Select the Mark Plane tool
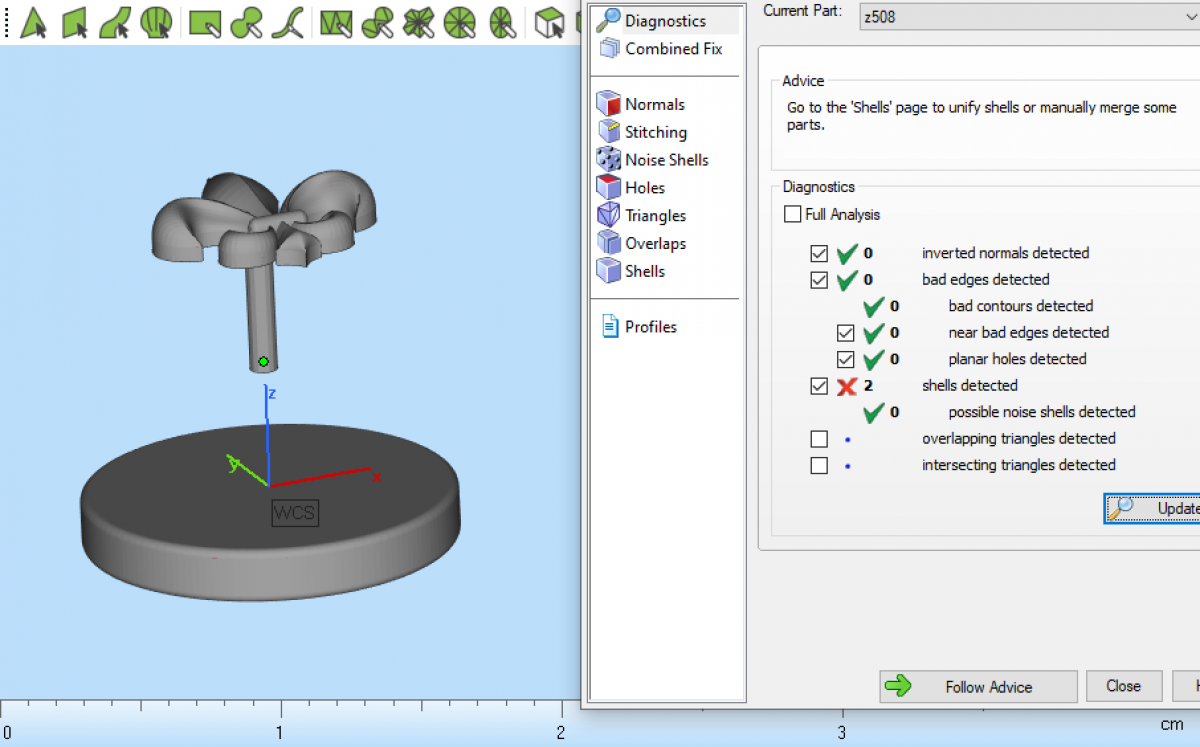The image size is (1200, 747). tap(75, 22)
